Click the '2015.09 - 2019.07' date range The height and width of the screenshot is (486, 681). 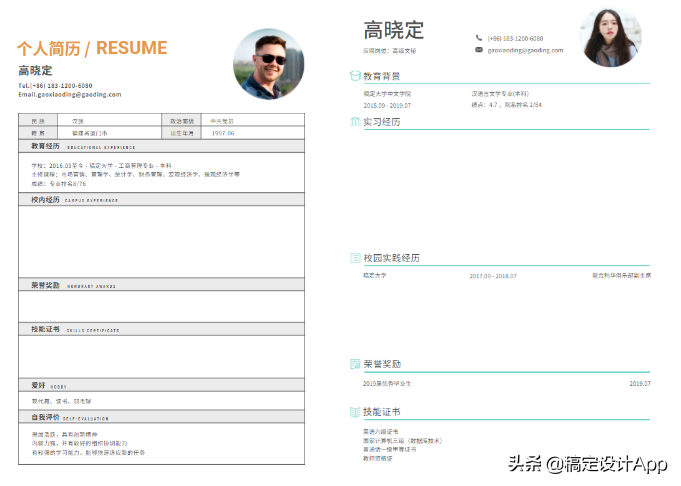[x=387, y=105]
